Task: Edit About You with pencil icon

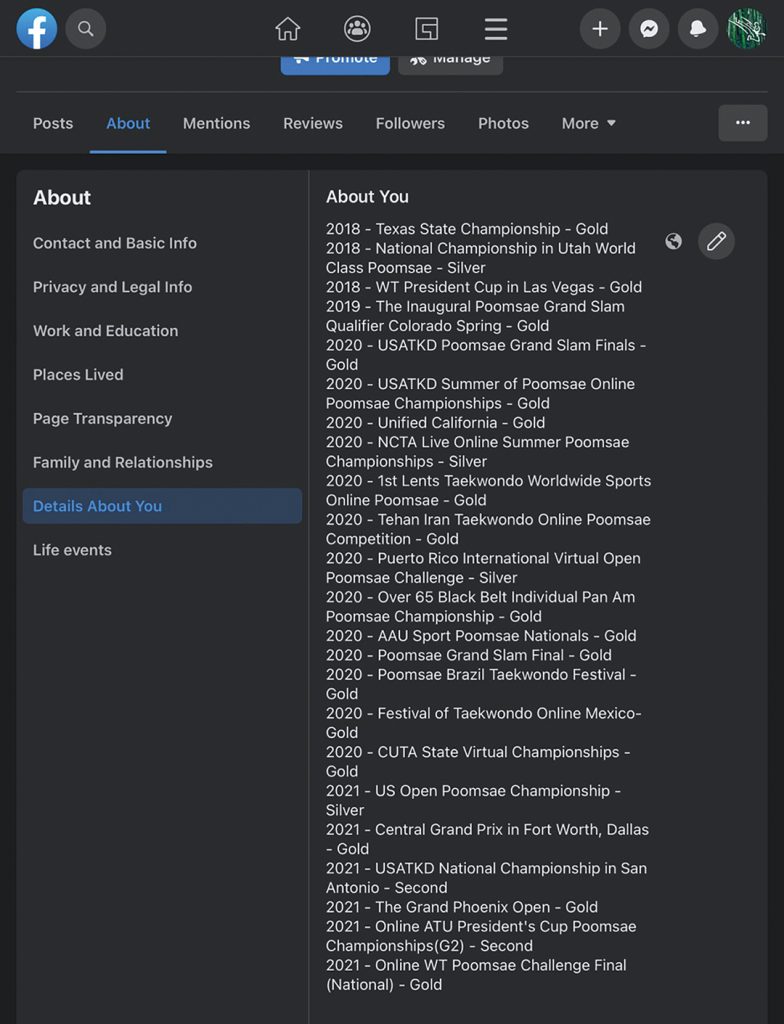Action: pos(716,241)
